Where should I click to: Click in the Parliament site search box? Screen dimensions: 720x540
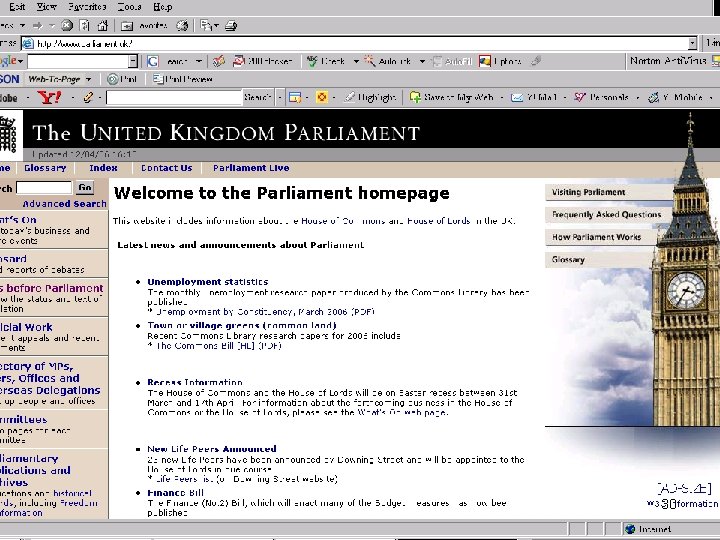44,187
